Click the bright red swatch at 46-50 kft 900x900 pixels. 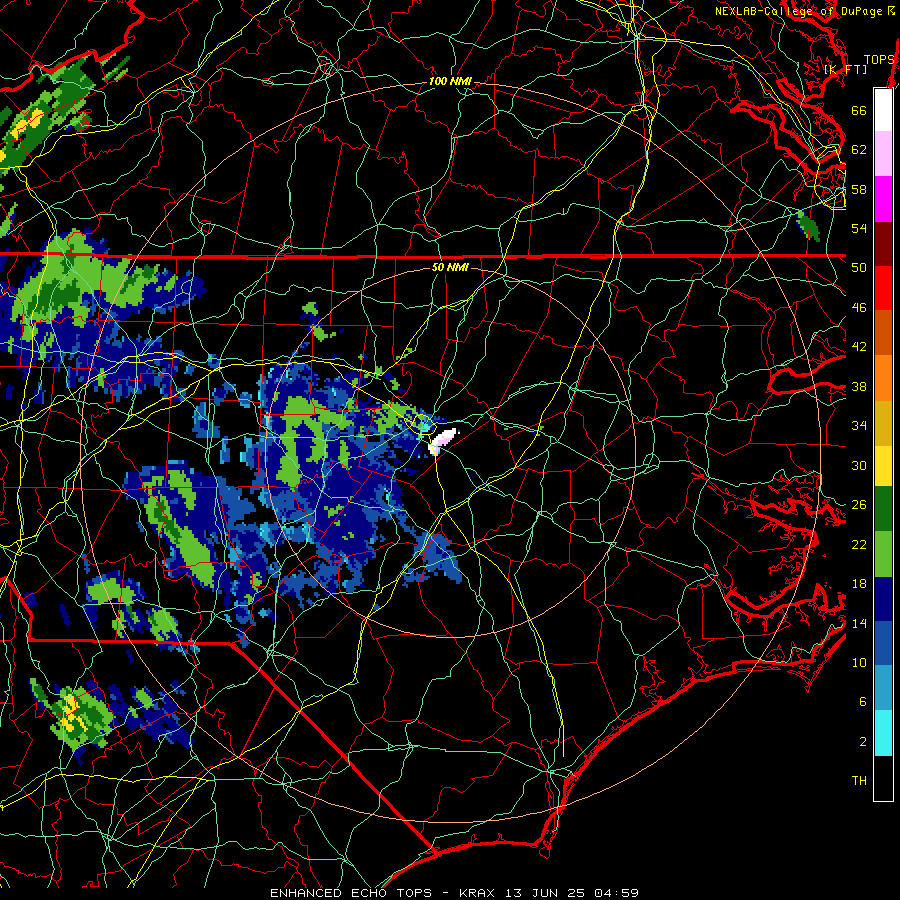coord(883,288)
